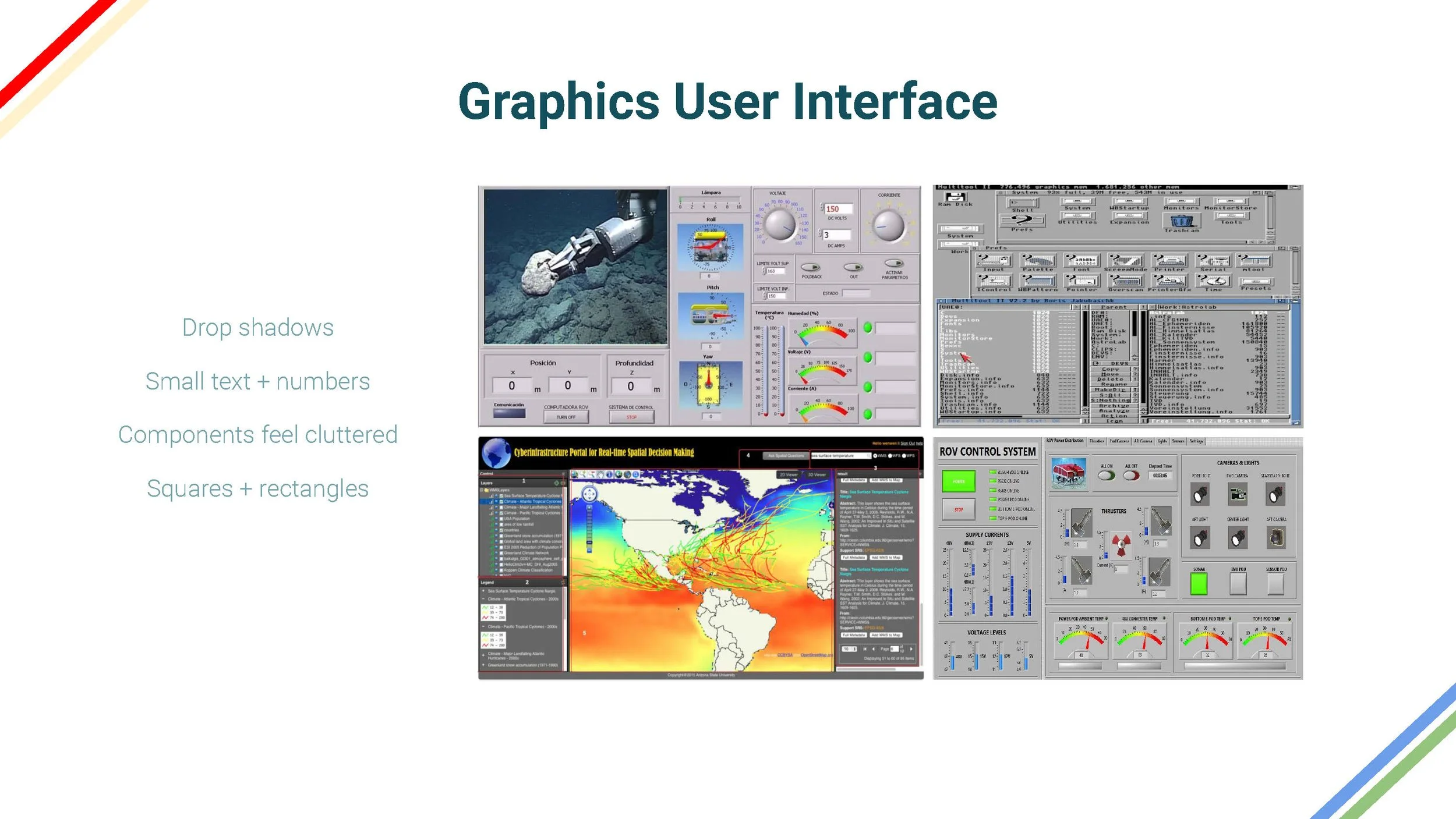Select the WFS radio button
This screenshot has width=1456, height=819.
890,456
